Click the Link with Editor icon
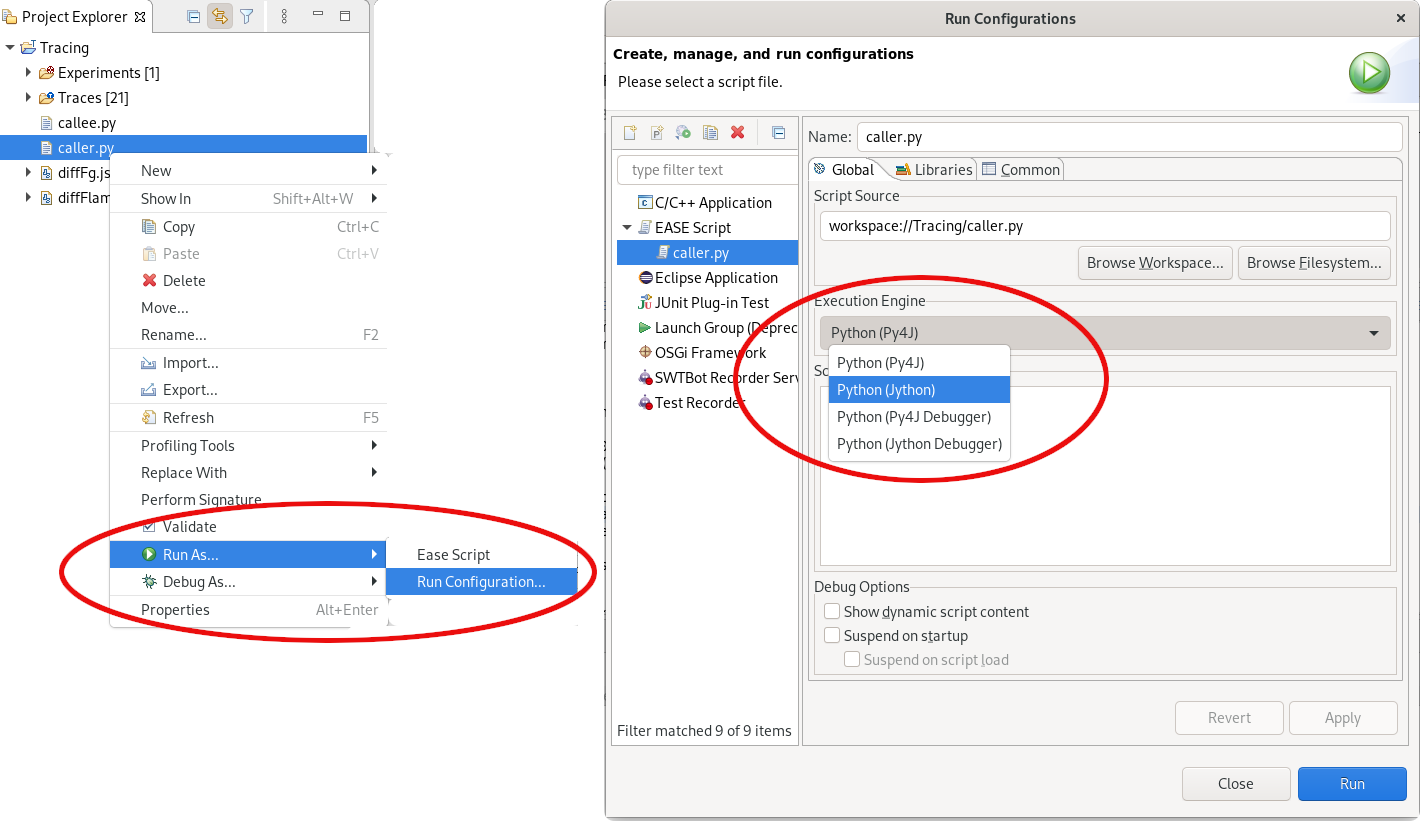Screen dimensions: 1426x826 (220, 17)
